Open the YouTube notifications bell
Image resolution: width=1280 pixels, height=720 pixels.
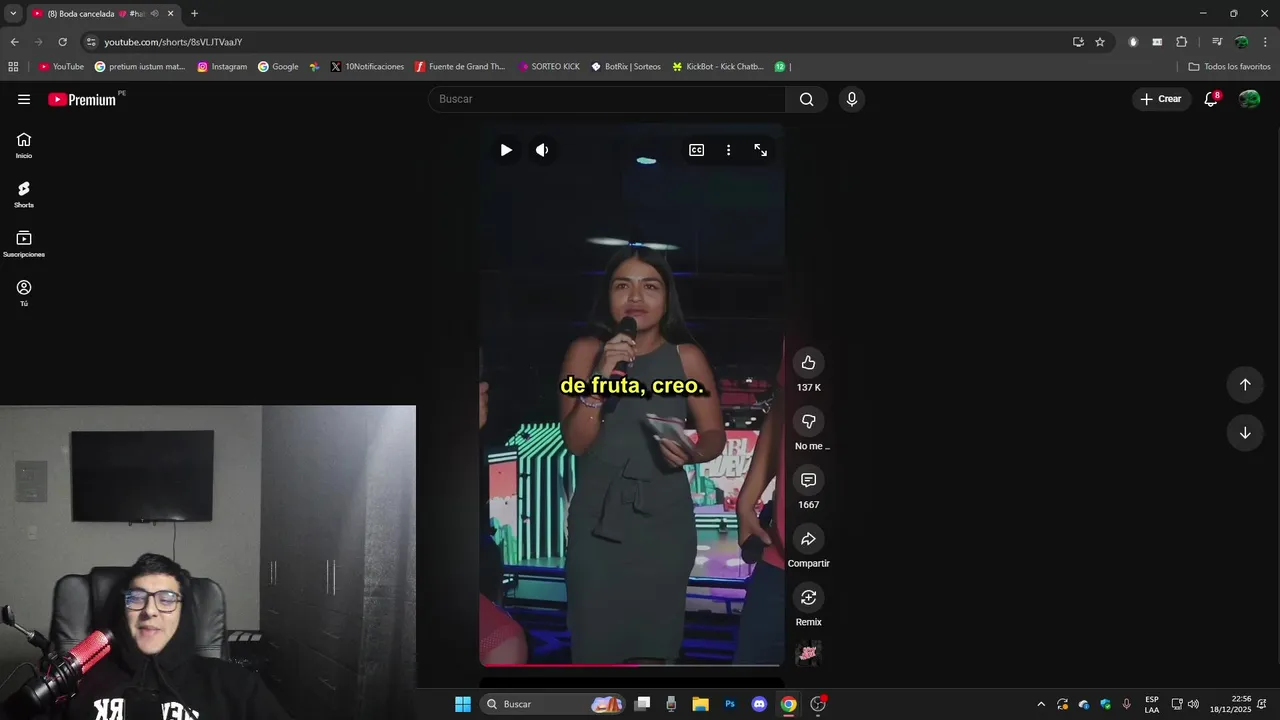1211,99
